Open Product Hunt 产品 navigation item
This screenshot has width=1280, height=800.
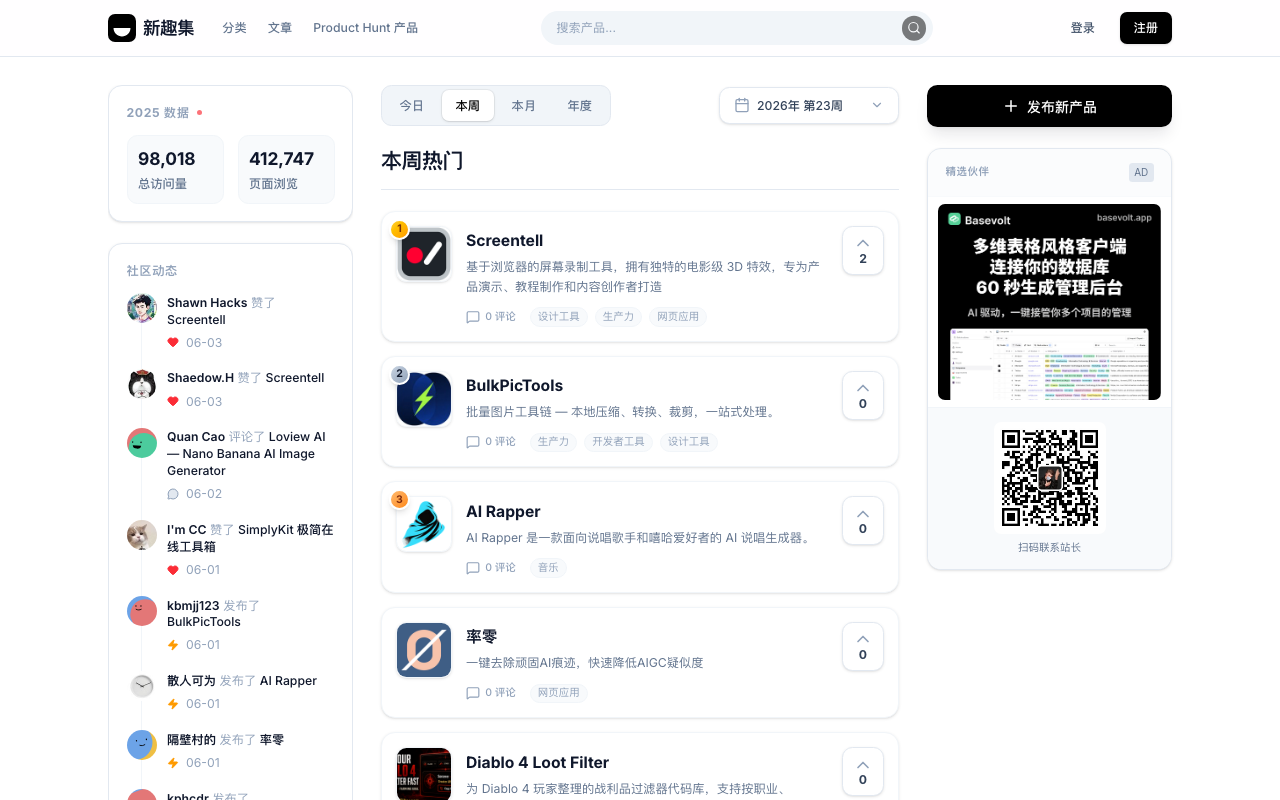coord(366,28)
